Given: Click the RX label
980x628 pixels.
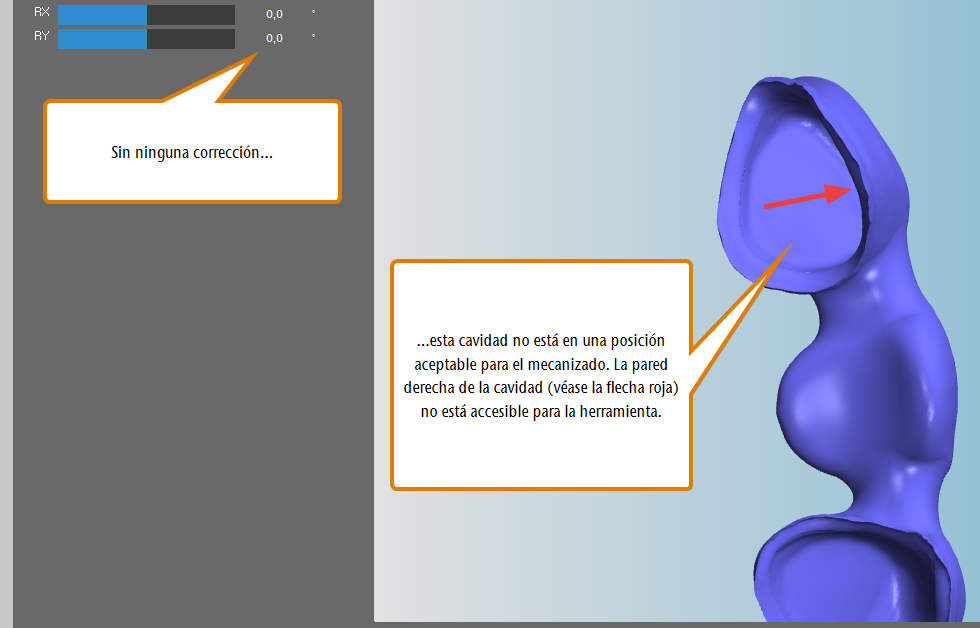Looking at the screenshot, I should (x=41, y=12).
